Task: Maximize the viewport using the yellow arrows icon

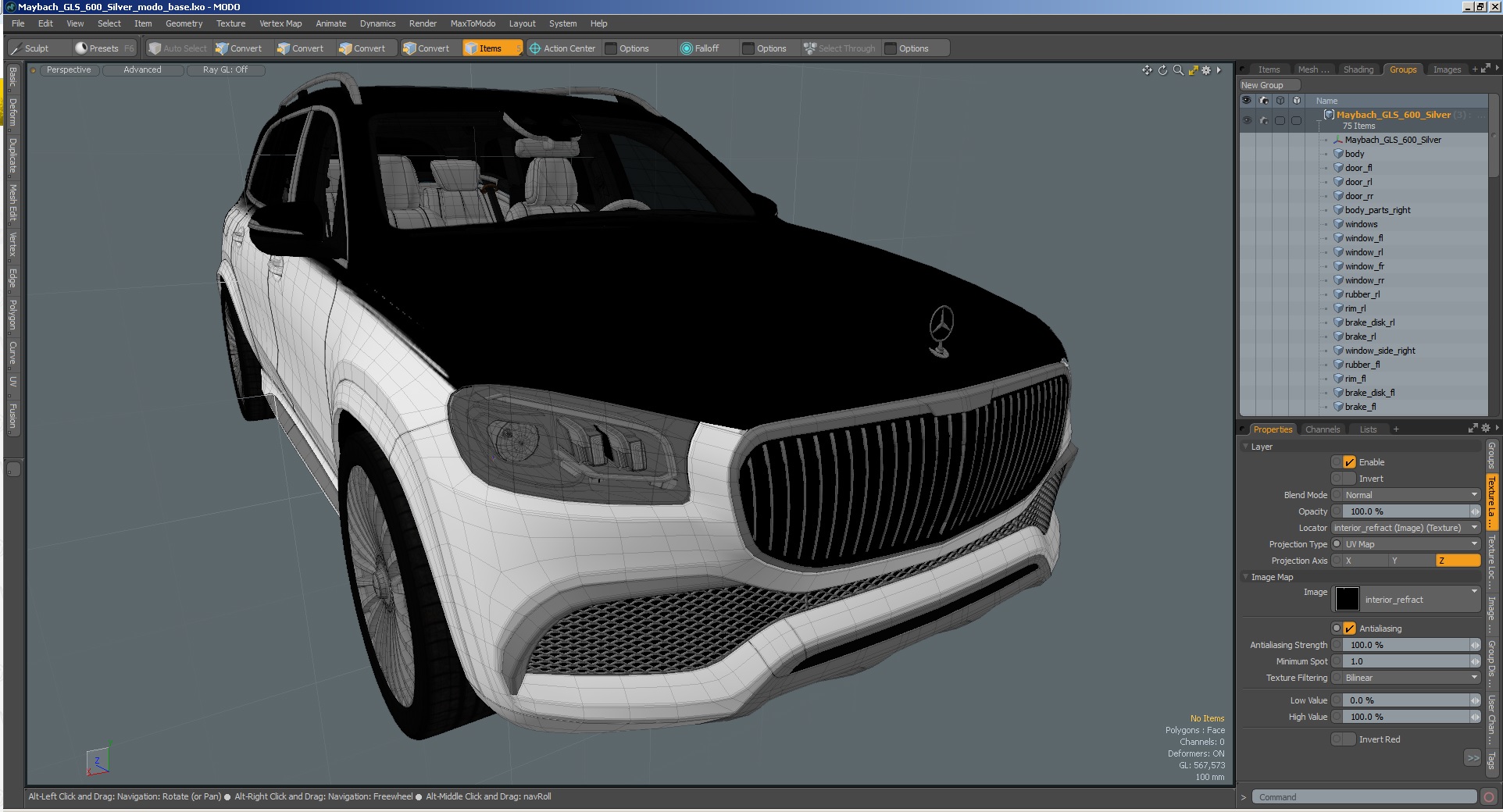Action: click(1193, 70)
